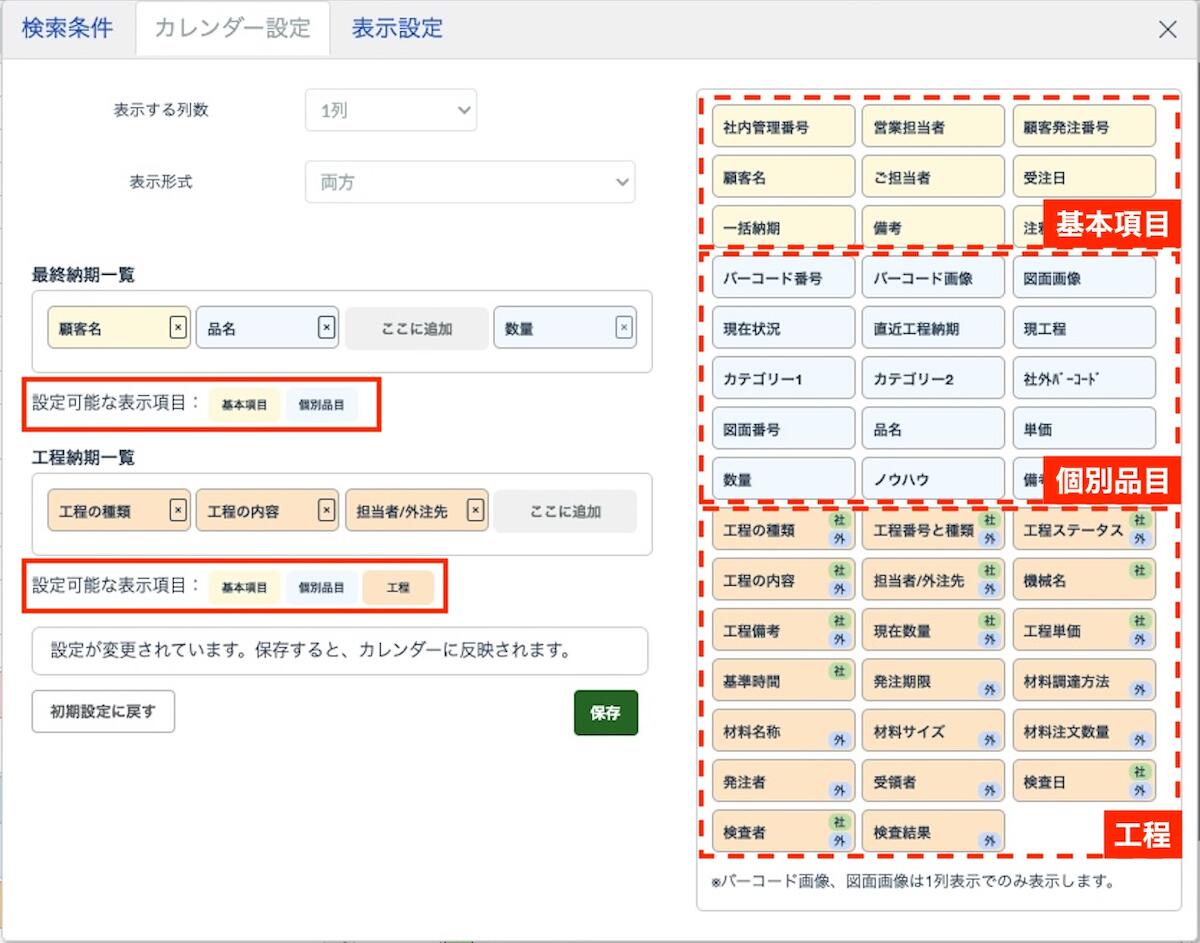Remove 品名 chip using its × icon
The height and width of the screenshot is (943, 1200).
coord(326,328)
